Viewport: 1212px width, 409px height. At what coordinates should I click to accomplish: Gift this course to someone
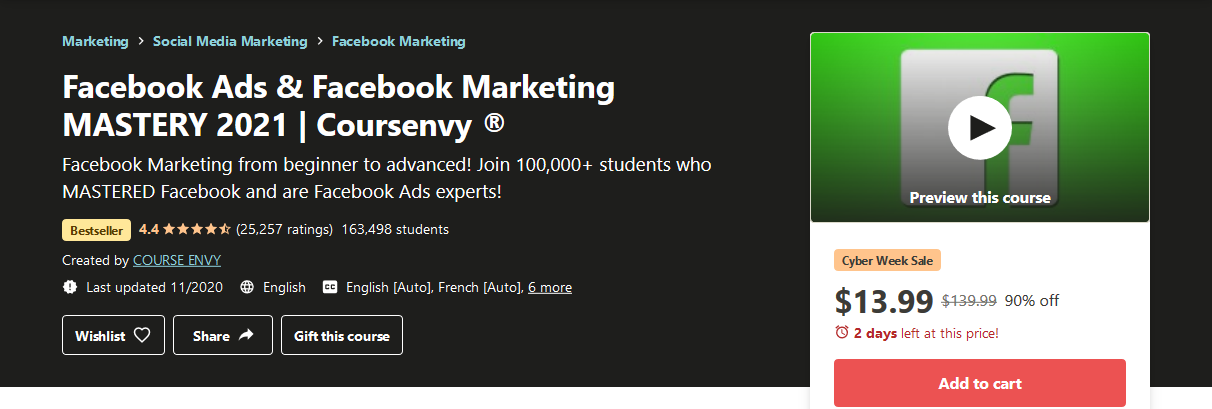pyautogui.click(x=342, y=335)
